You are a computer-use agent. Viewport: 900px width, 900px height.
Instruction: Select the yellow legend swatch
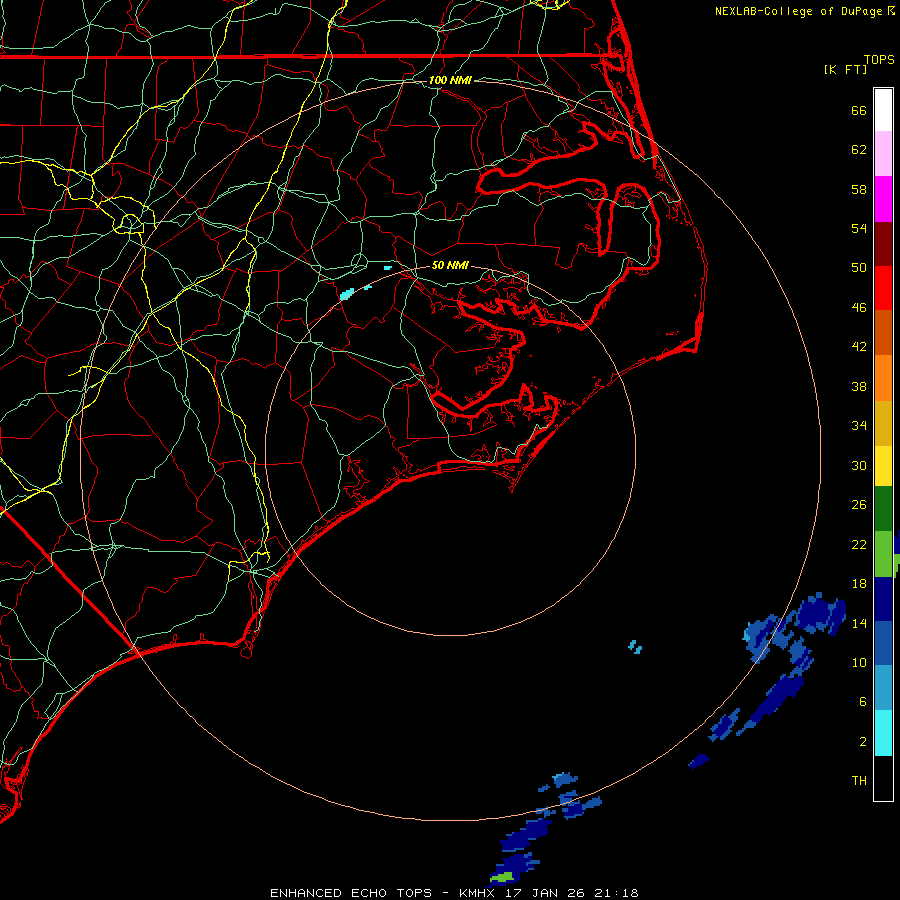[x=883, y=465]
